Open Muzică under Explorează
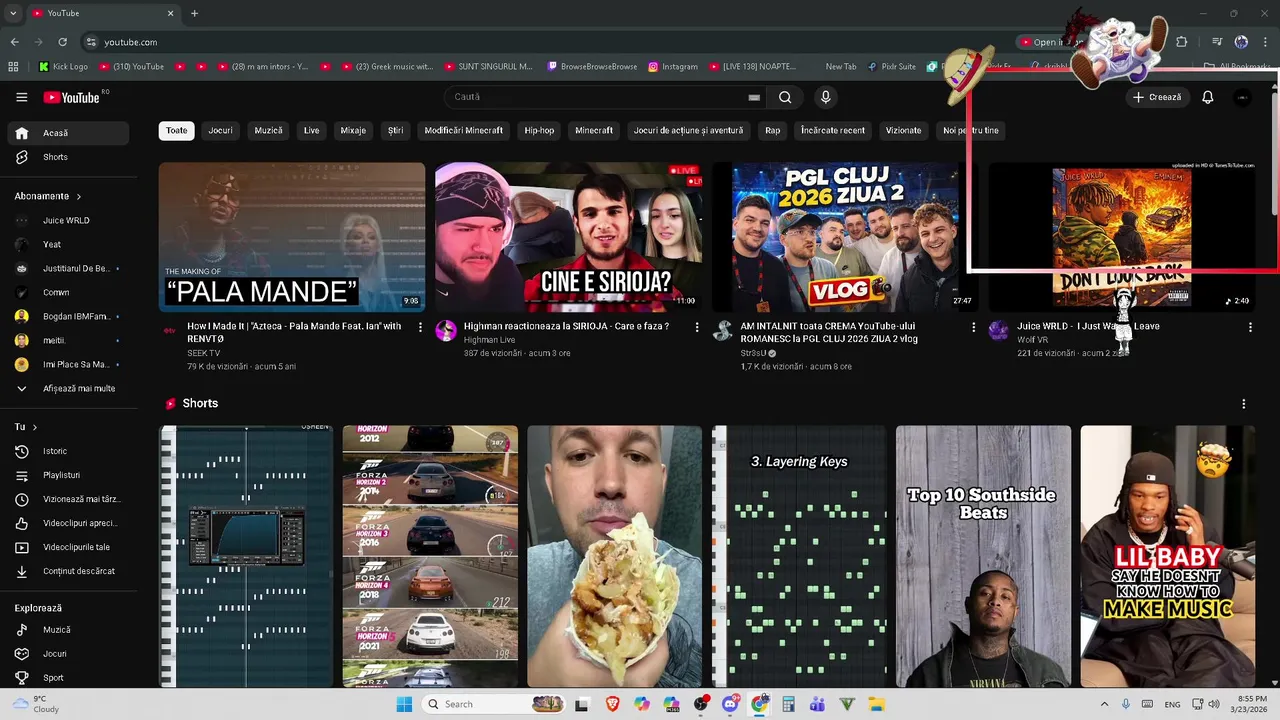Screen dimensions: 1280x720 68,630
